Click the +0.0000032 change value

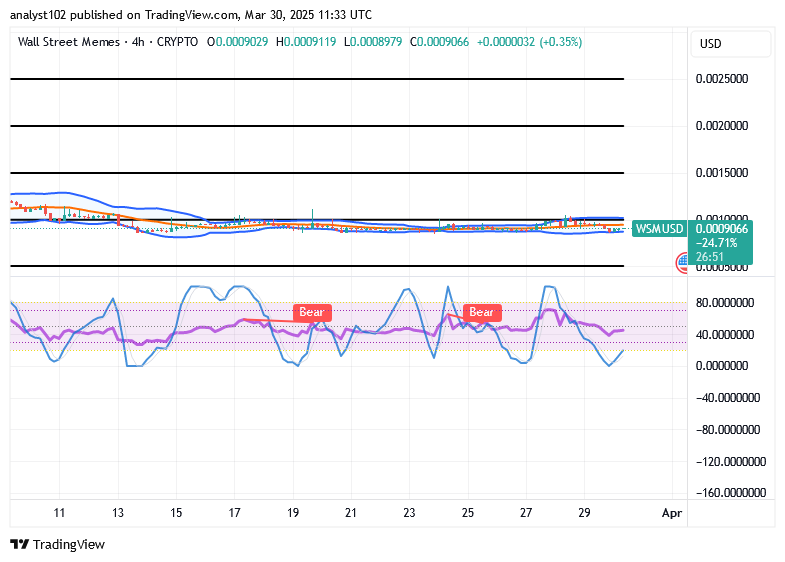coord(506,42)
